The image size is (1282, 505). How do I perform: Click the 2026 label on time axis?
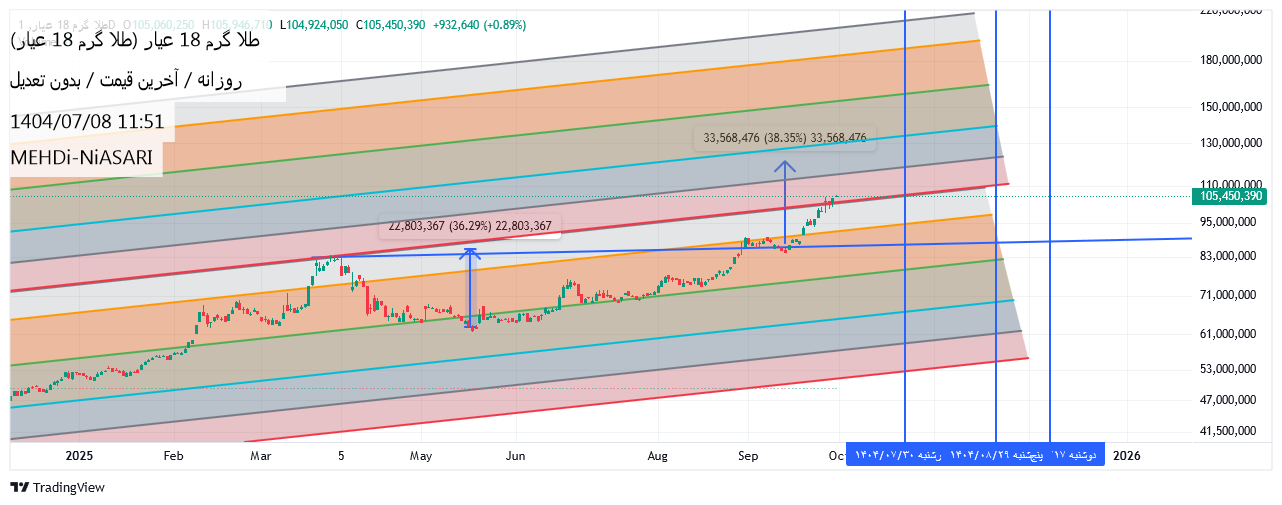tap(1126, 455)
